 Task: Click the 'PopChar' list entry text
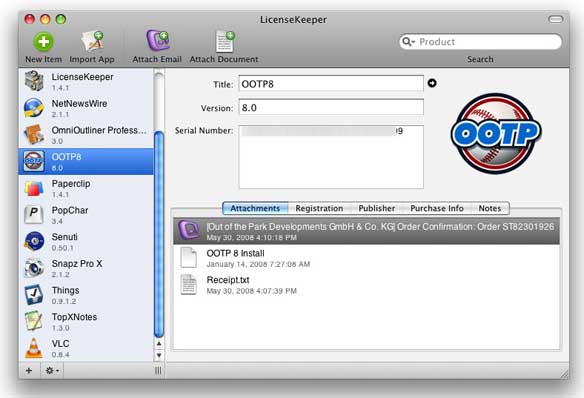[x=70, y=210]
